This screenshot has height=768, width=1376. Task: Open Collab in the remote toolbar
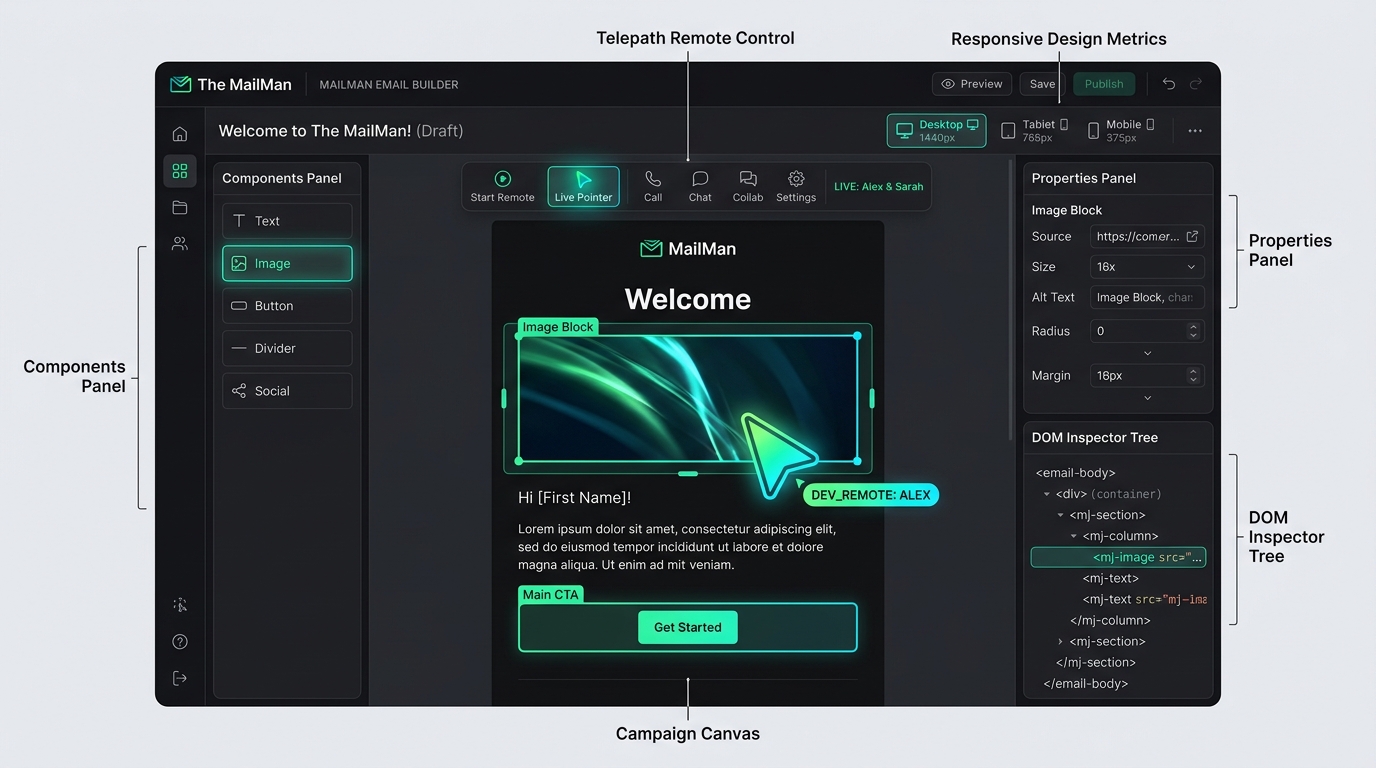(748, 187)
